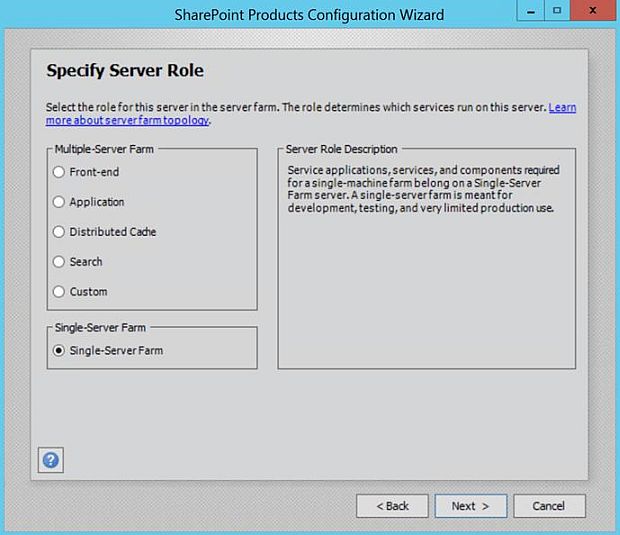Click the Specify Server Role heading
Viewport: 620px width, 535px height.
pyautogui.click(x=125, y=71)
